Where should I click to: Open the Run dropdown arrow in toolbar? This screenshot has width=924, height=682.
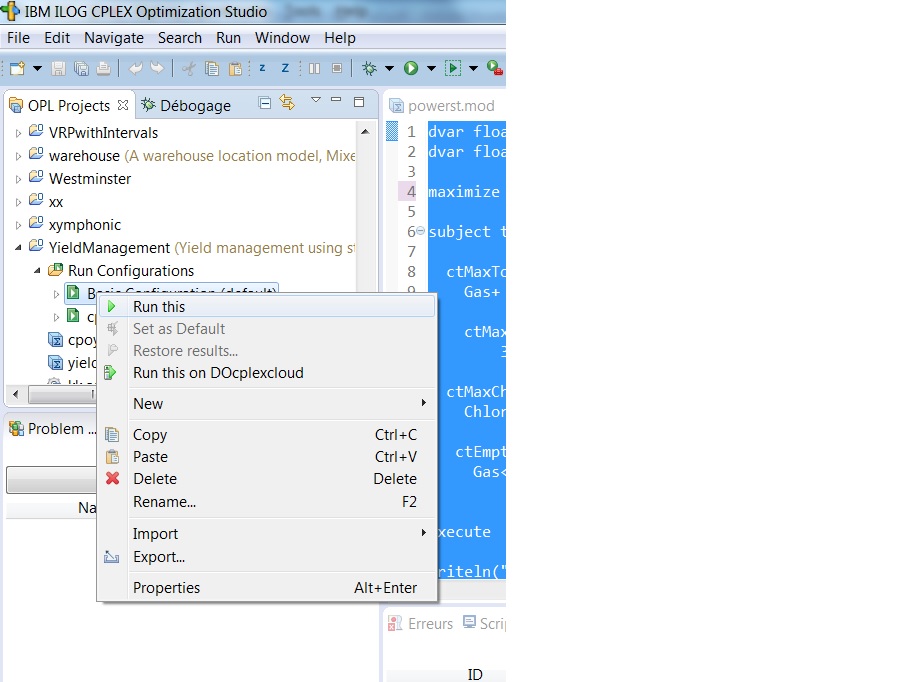431,68
